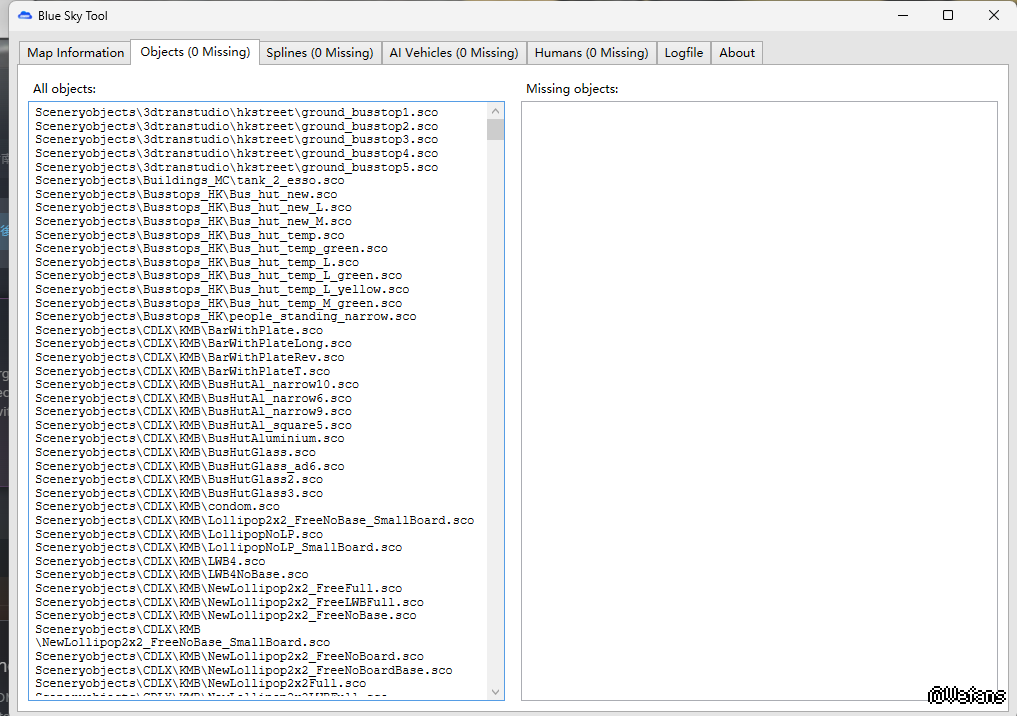Click the All objects scrollbar thumb
The width and height of the screenshot is (1017, 716).
(x=495, y=130)
